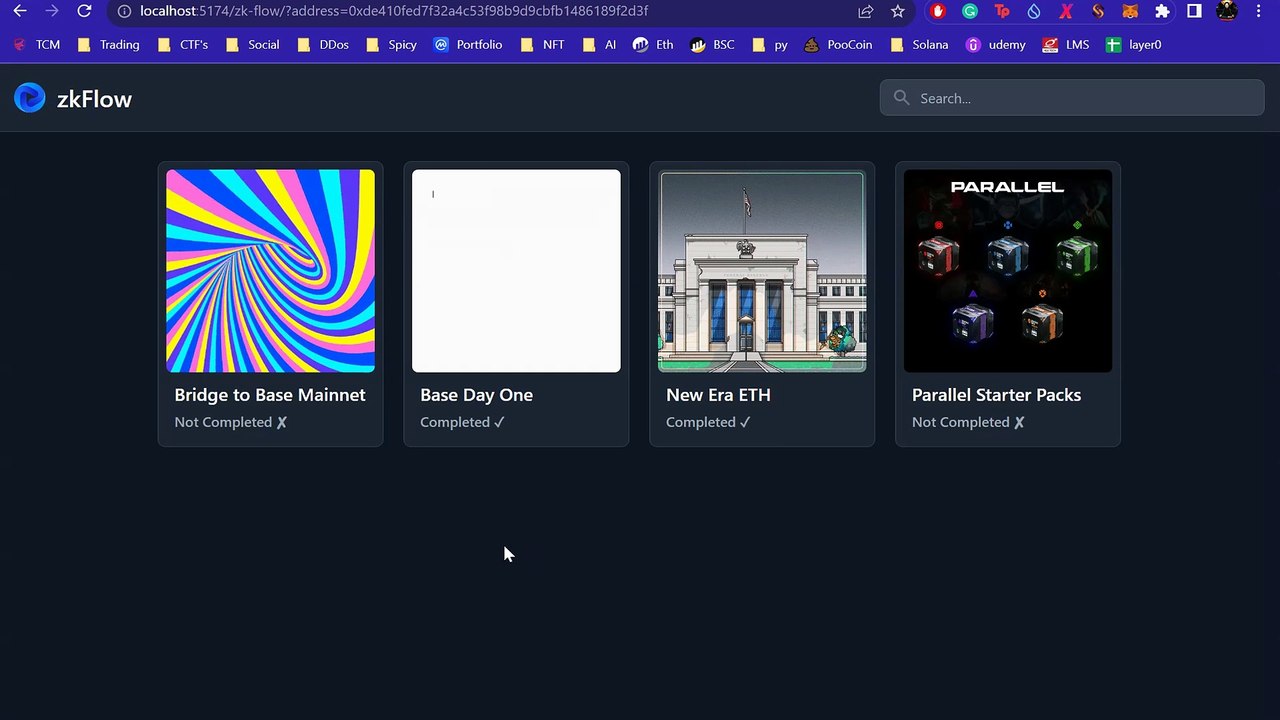Open the Parallel Starter Packs thumbnail

[x=1008, y=271]
